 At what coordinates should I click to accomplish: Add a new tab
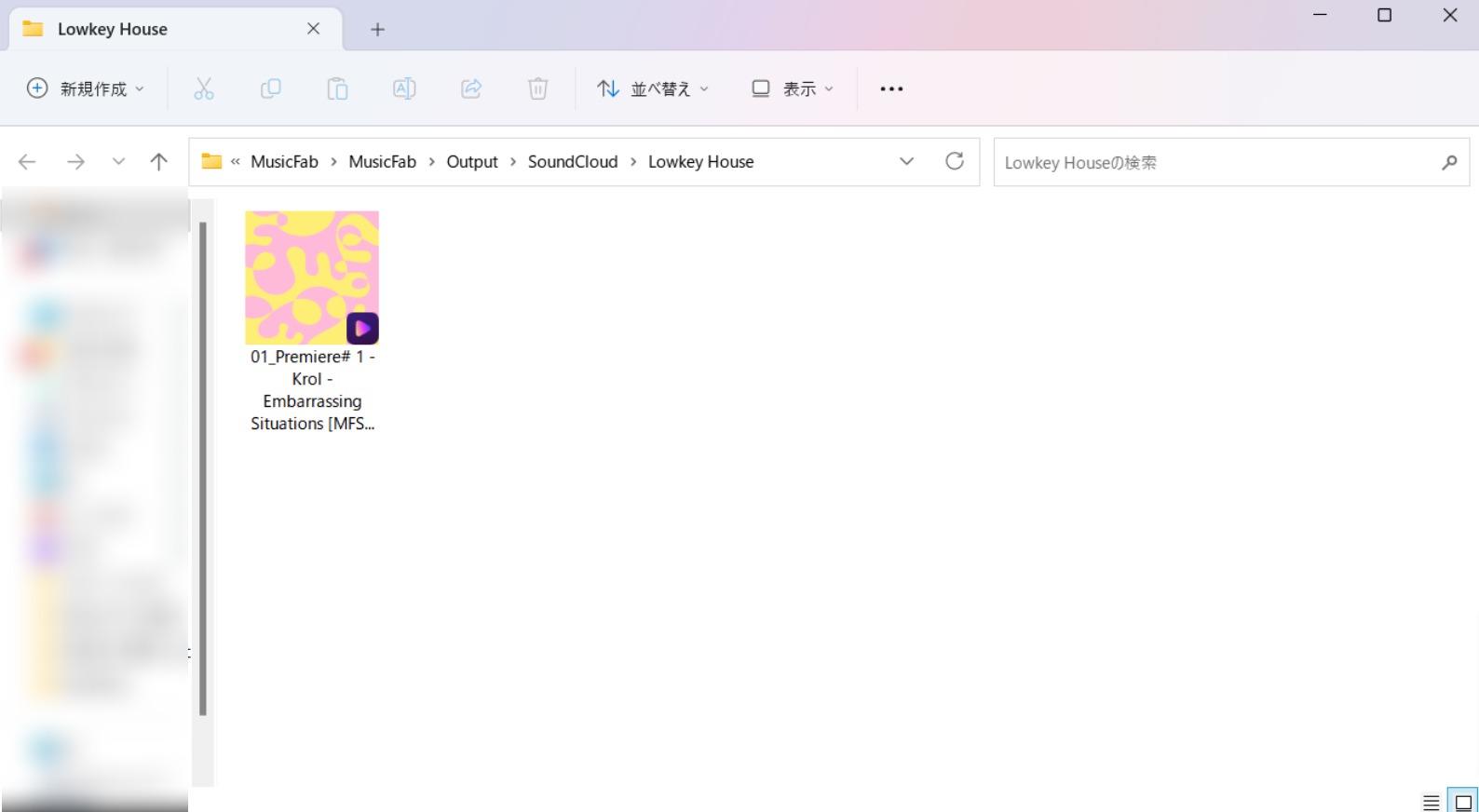[377, 30]
